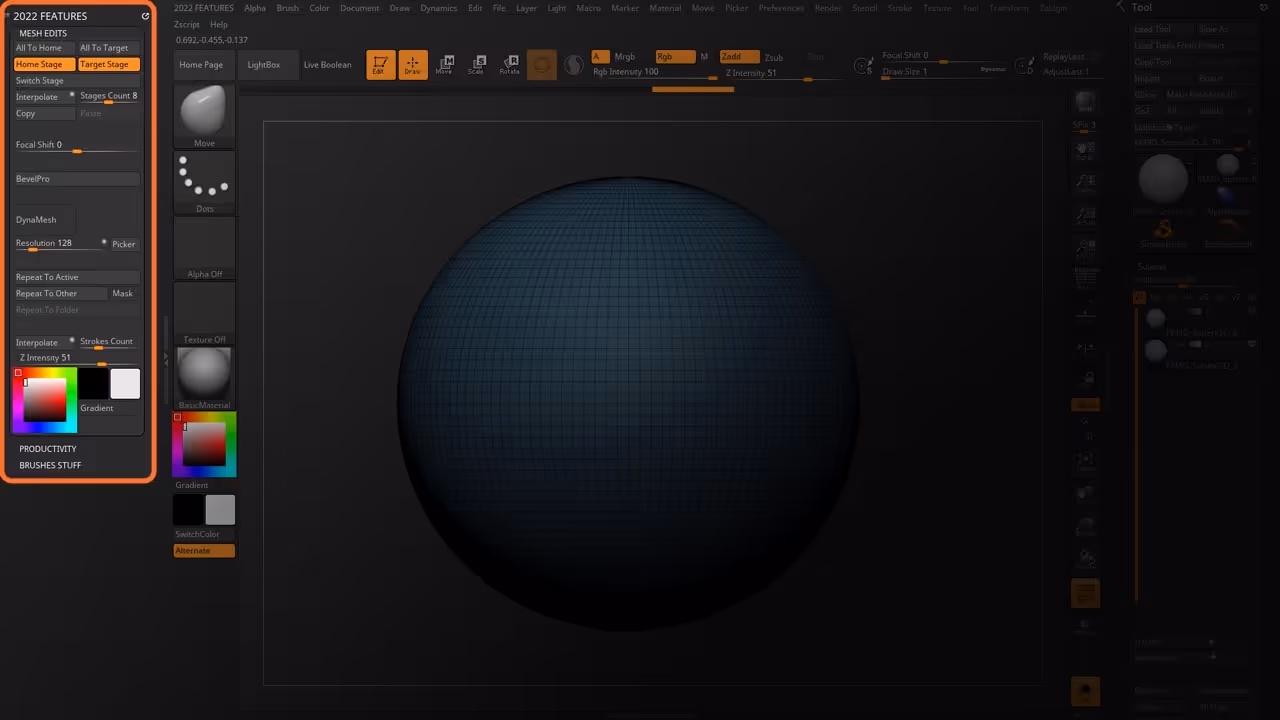
Task: Open the Zscript menu
Action: tap(186, 24)
